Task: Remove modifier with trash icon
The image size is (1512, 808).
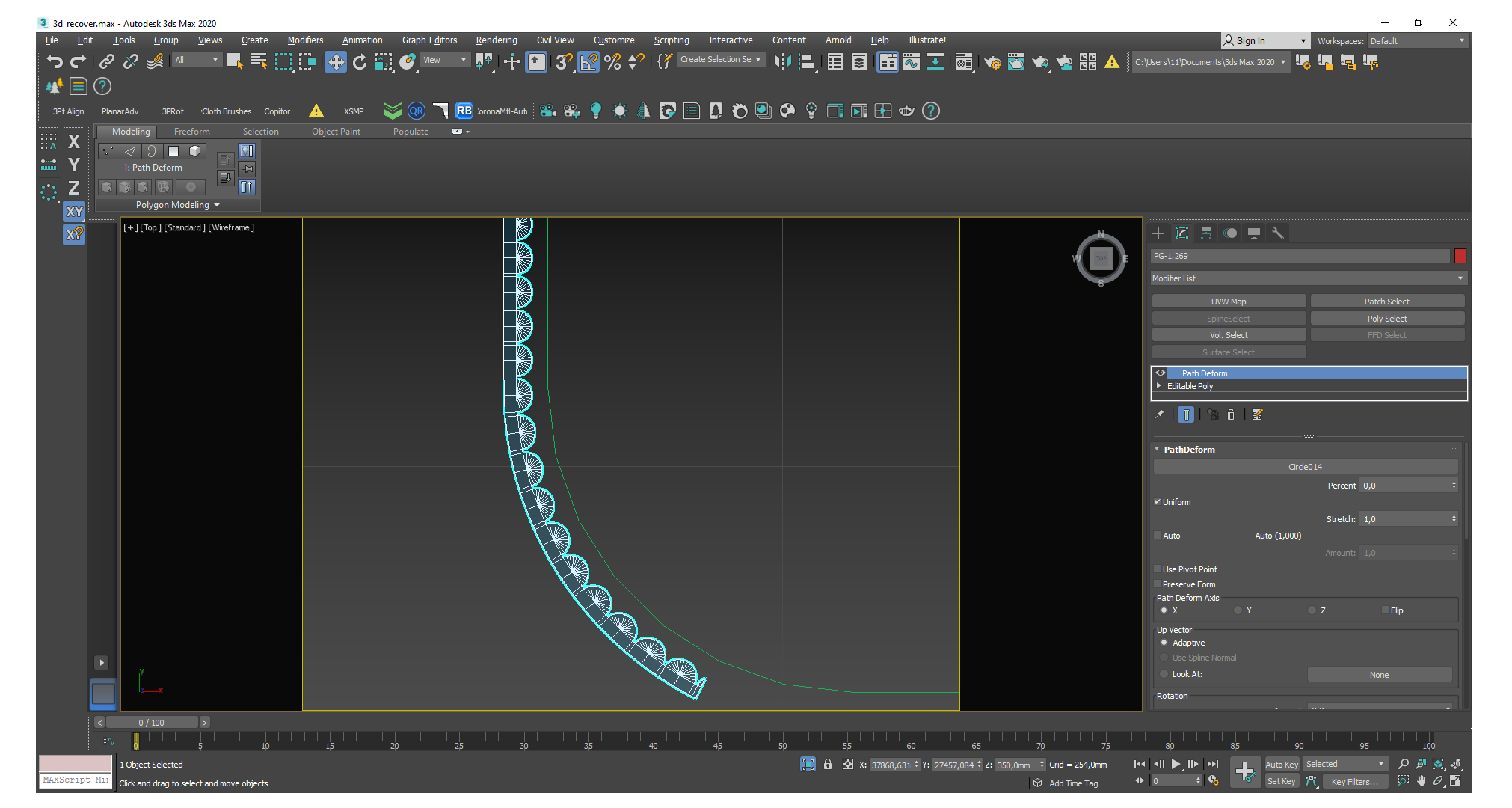Action: pyautogui.click(x=1231, y=414)
